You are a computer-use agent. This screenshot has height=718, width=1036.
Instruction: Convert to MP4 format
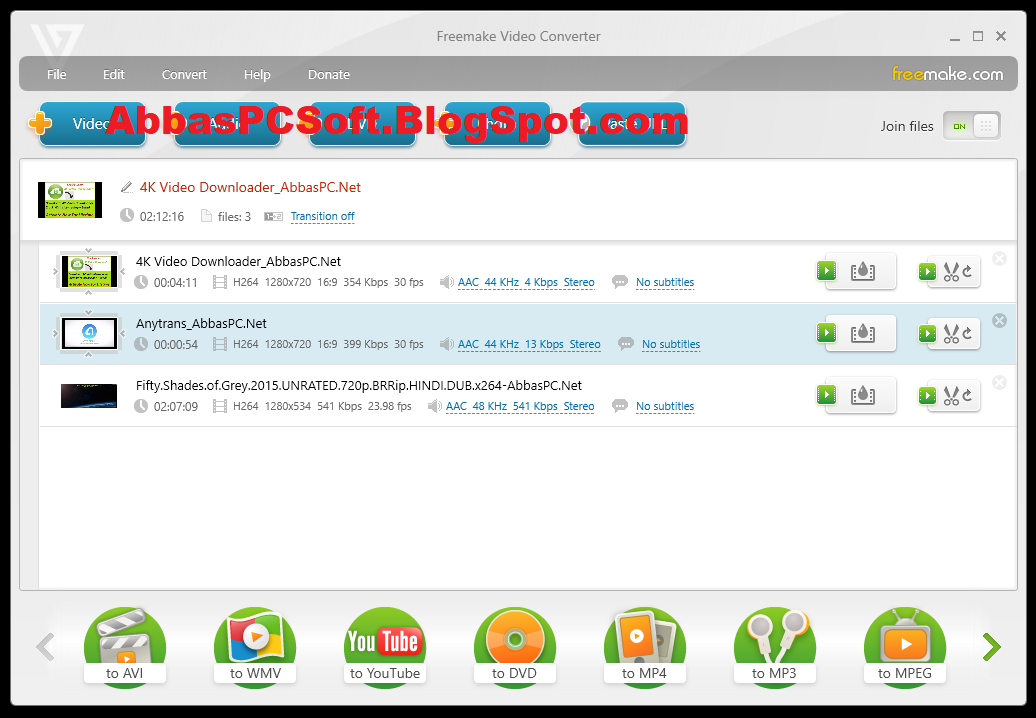(x=645, y=647)
